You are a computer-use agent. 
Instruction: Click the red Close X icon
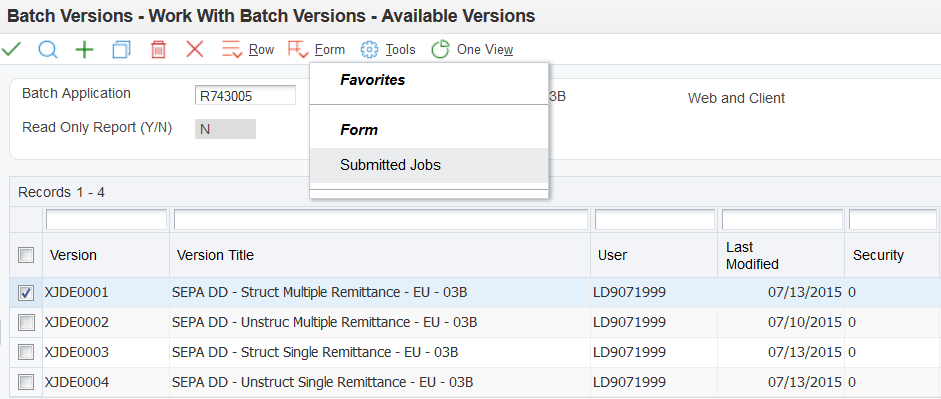click(195, 49)
